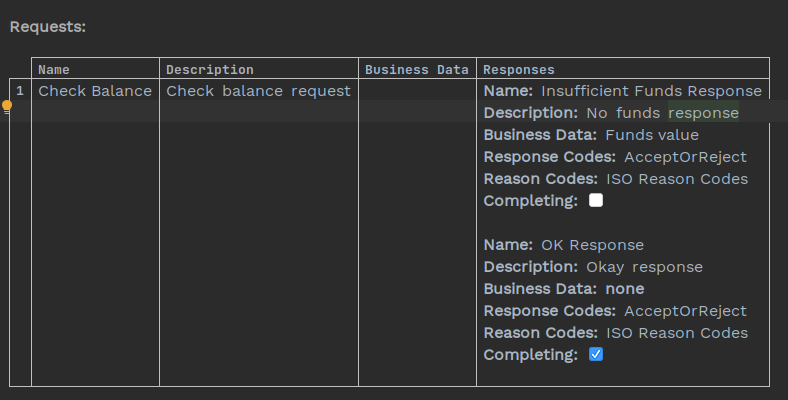The image size is (788, 400).
Task: Select the Business Data column header
Action: tap(416, 70)
